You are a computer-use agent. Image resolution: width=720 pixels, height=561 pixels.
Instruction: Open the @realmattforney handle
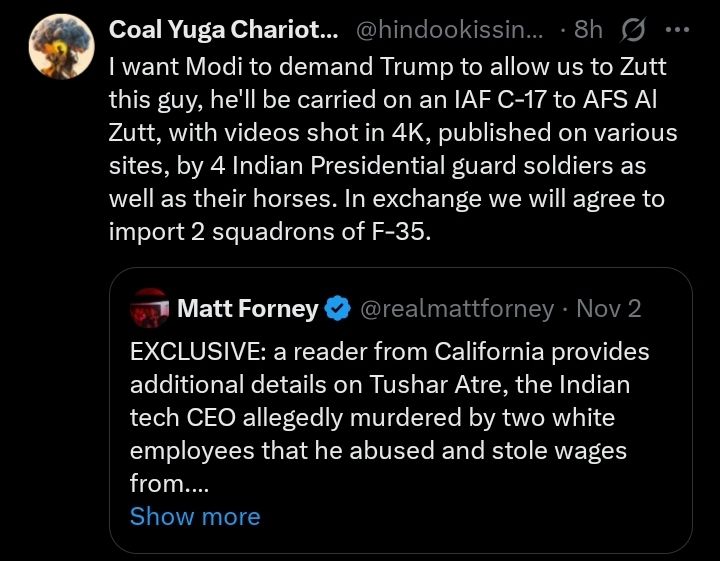(455, 309)
